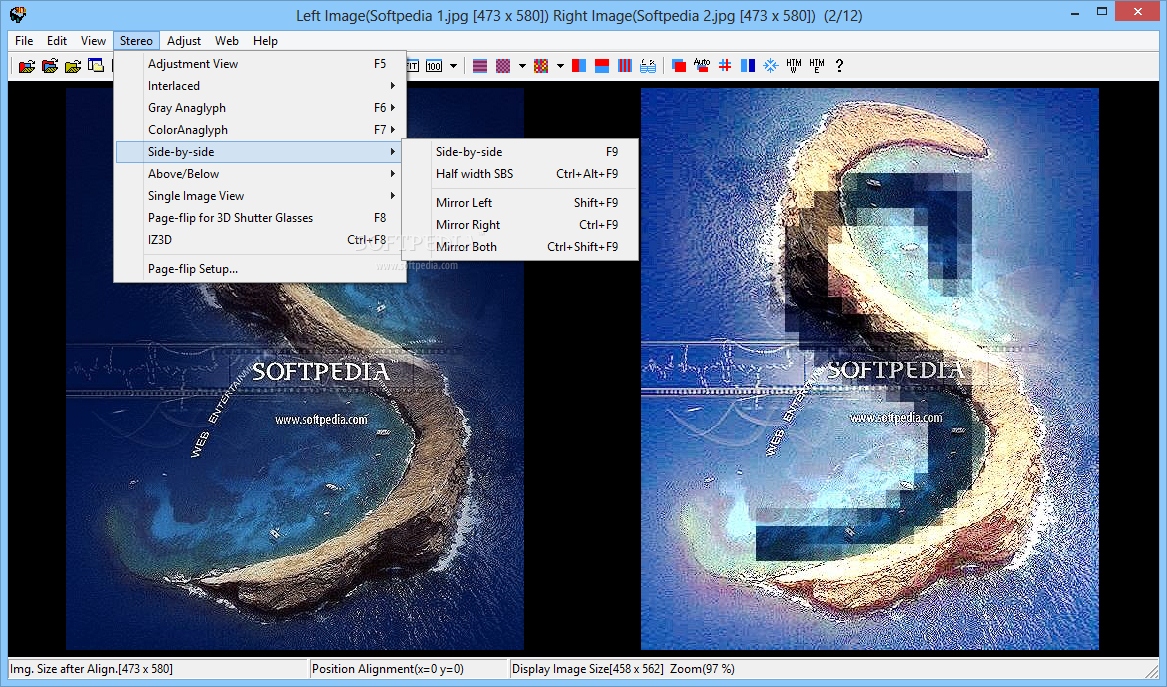
Task: Expand the Side-by-side parent menu entry
Action: pos(259,152)
